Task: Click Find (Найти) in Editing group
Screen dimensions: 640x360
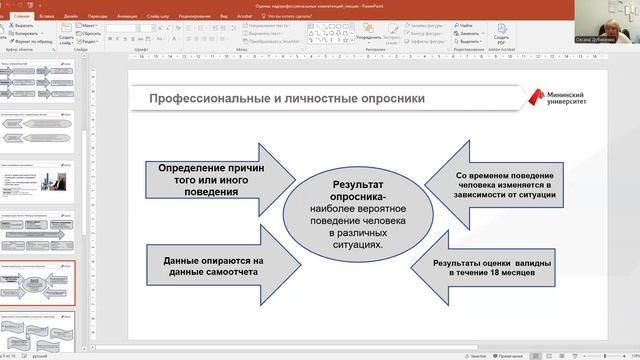Action: (x=464, y=26)
